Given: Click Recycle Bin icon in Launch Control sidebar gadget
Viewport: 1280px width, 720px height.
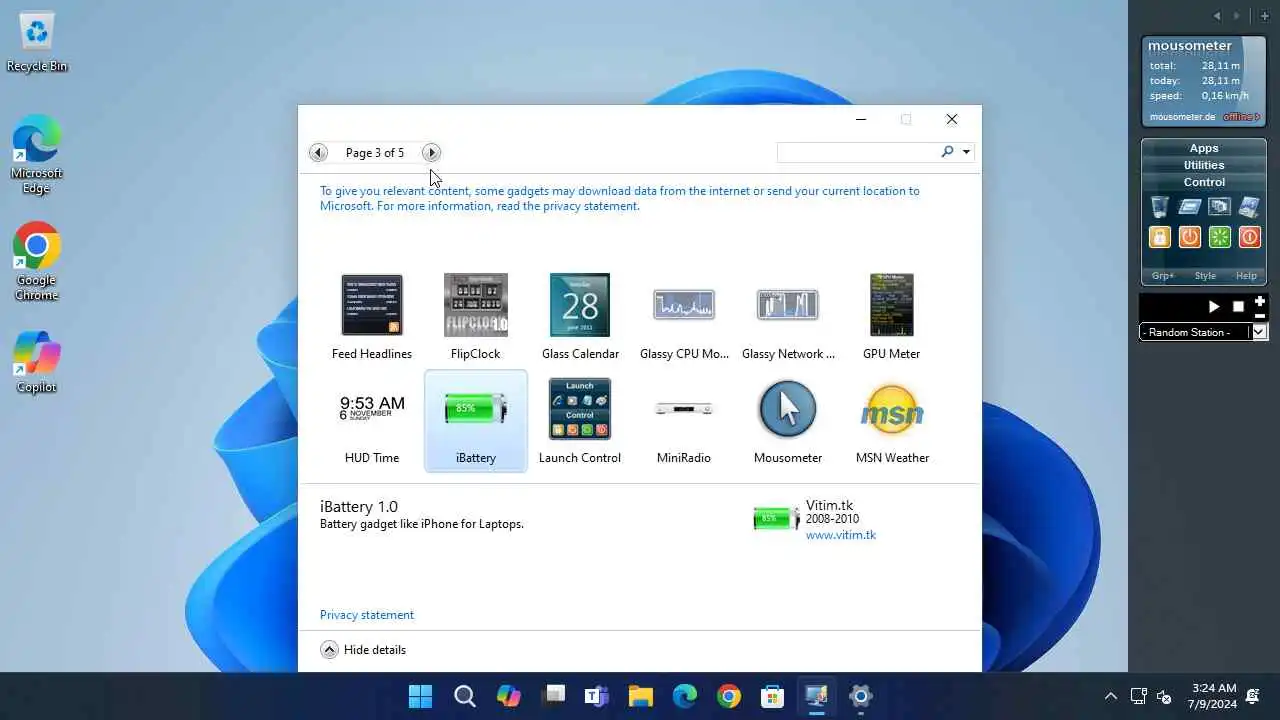Looking at the screenshot, I should 1159,207.
